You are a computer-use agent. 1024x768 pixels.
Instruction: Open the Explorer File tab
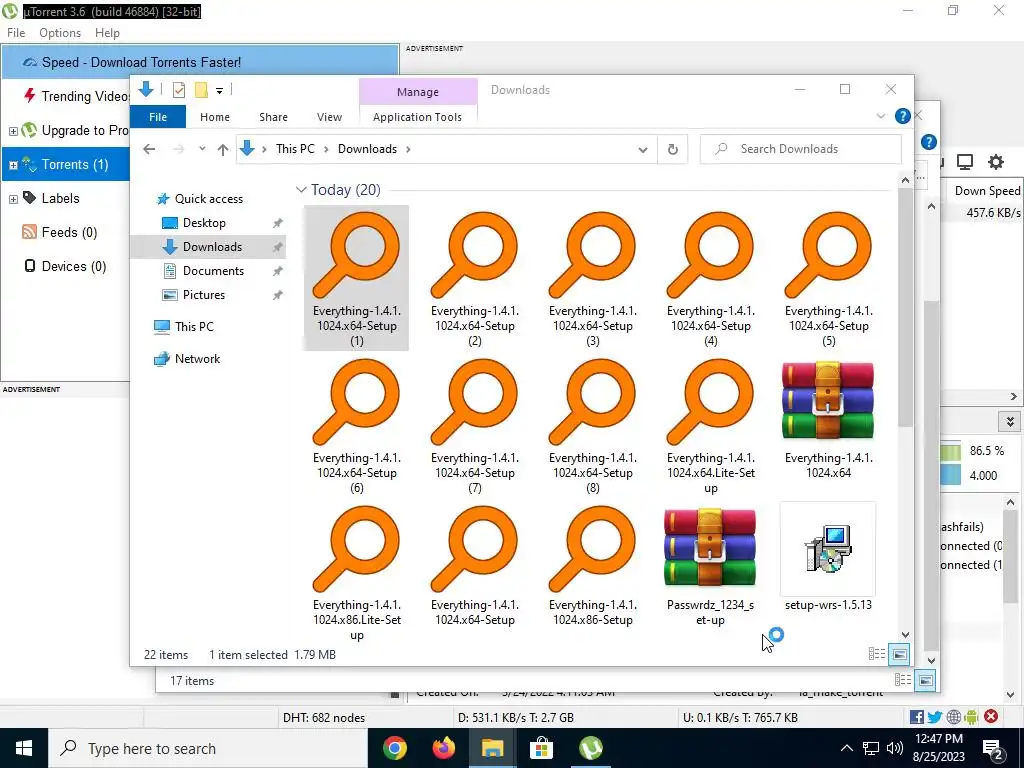(x=158, y=117)
